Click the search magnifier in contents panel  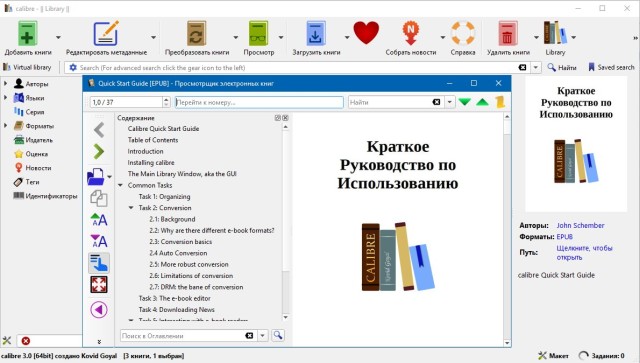[x=278, y=335]
